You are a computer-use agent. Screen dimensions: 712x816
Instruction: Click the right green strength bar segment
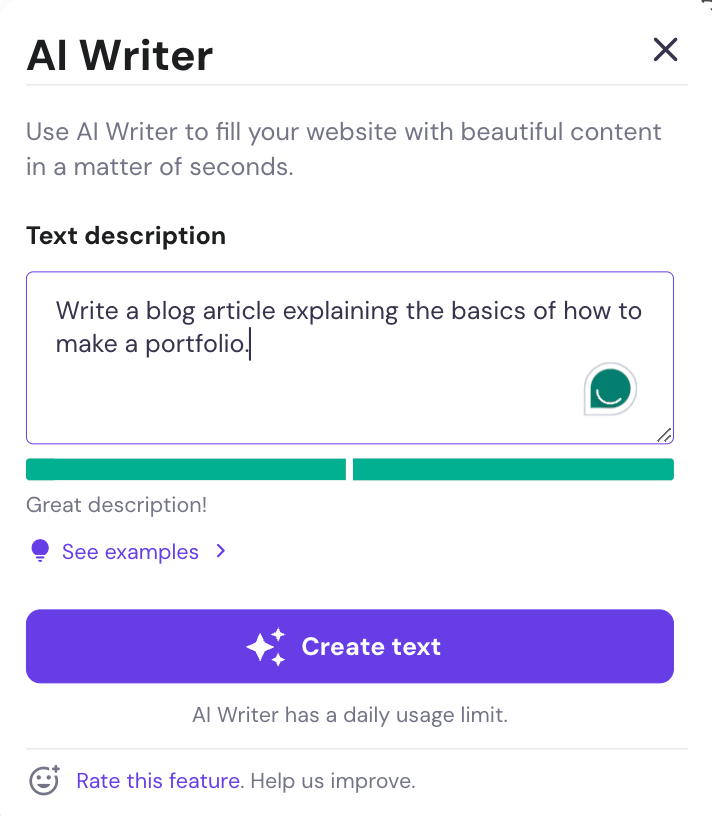513,470
